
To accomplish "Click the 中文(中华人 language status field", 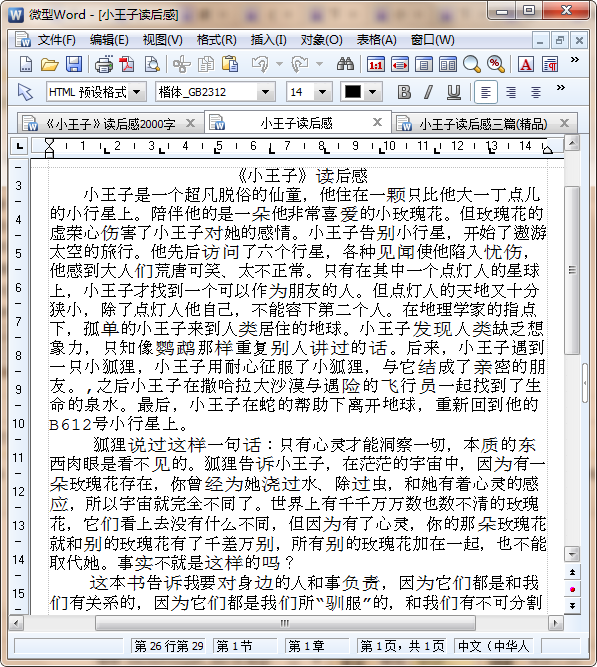I will click(493, 646).
